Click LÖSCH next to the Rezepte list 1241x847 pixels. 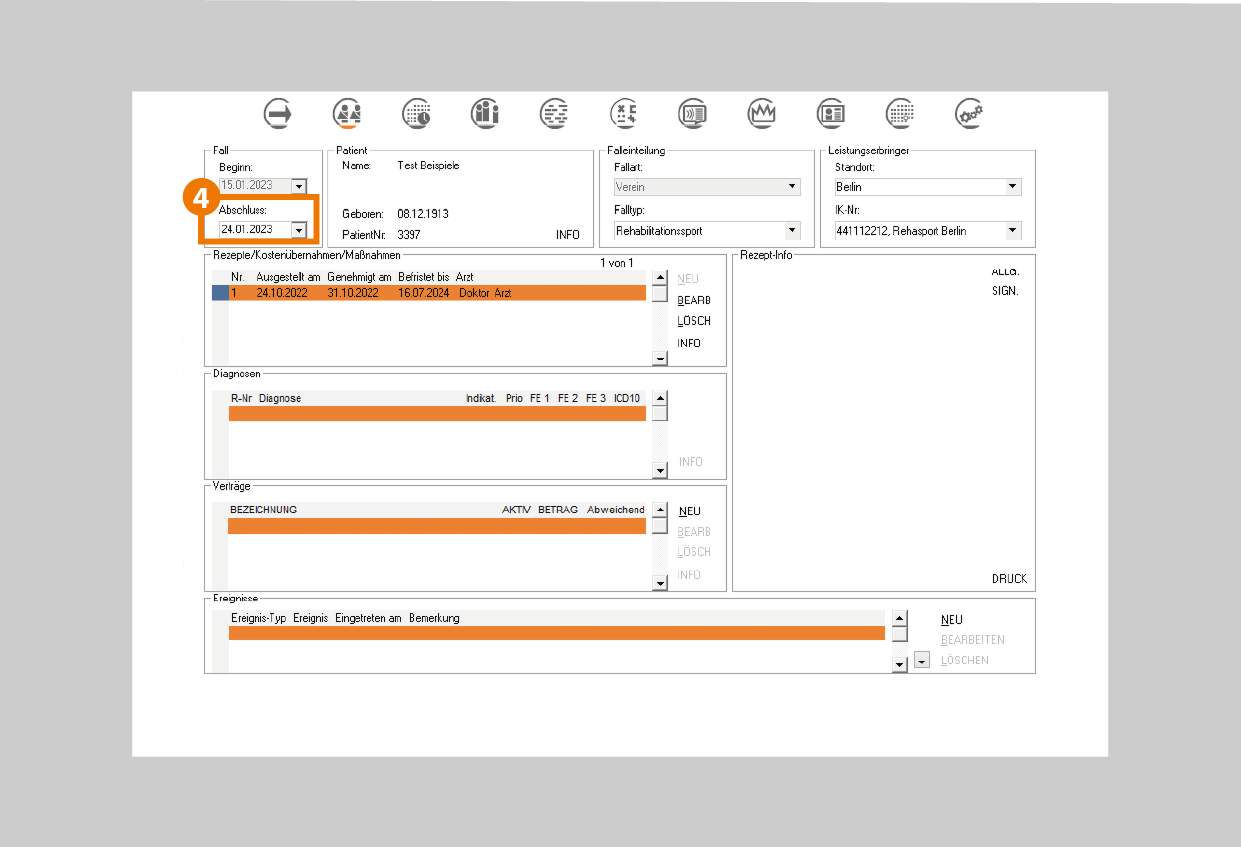(694, 321)
